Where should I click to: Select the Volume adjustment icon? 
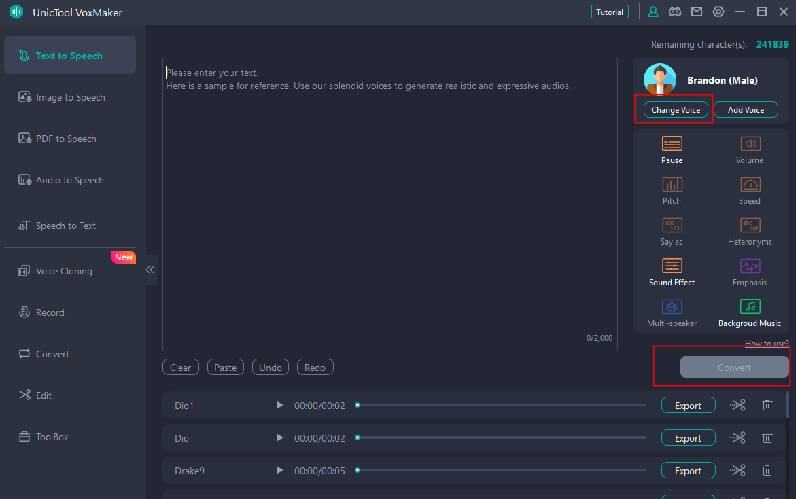pyautogui.click(x=750, y=144)
